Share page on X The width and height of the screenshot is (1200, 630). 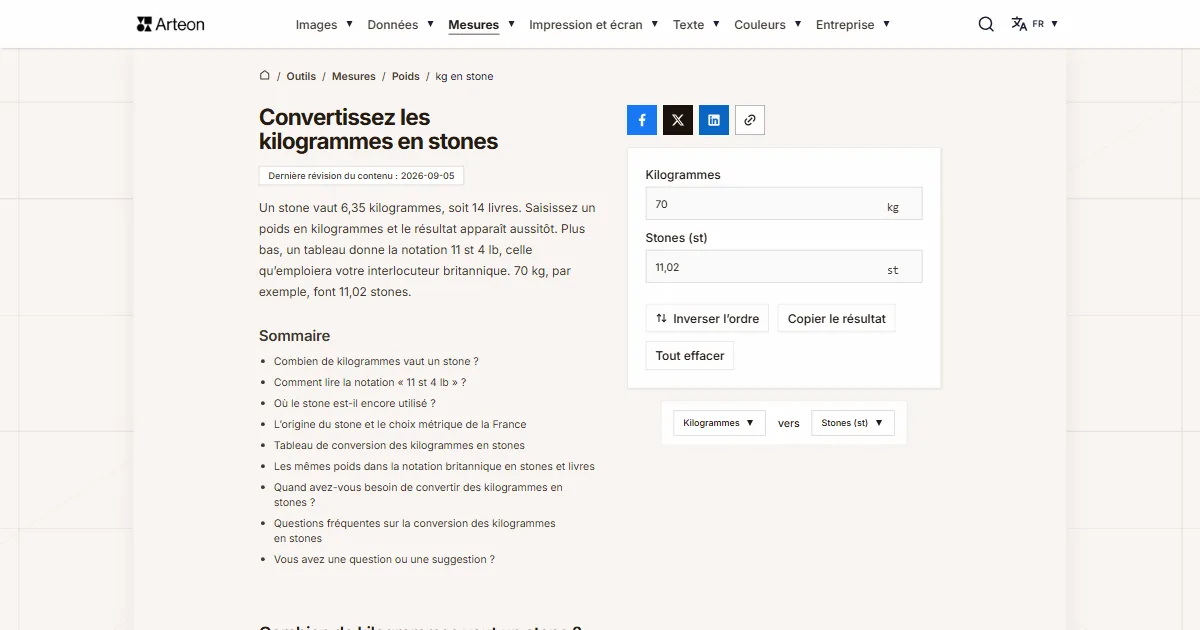click(678, 120)
